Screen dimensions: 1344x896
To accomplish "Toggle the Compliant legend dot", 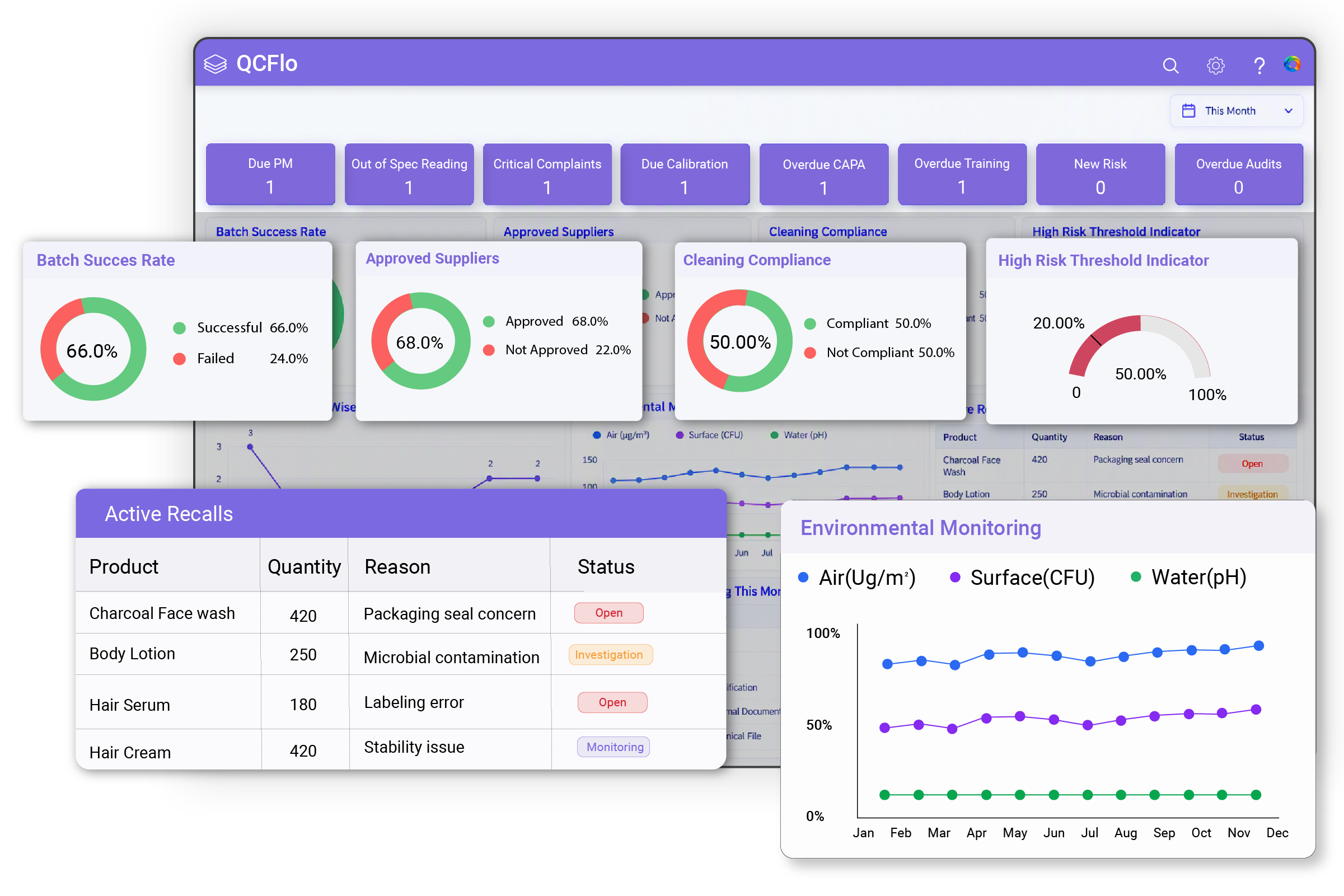I will coord(810,324).
